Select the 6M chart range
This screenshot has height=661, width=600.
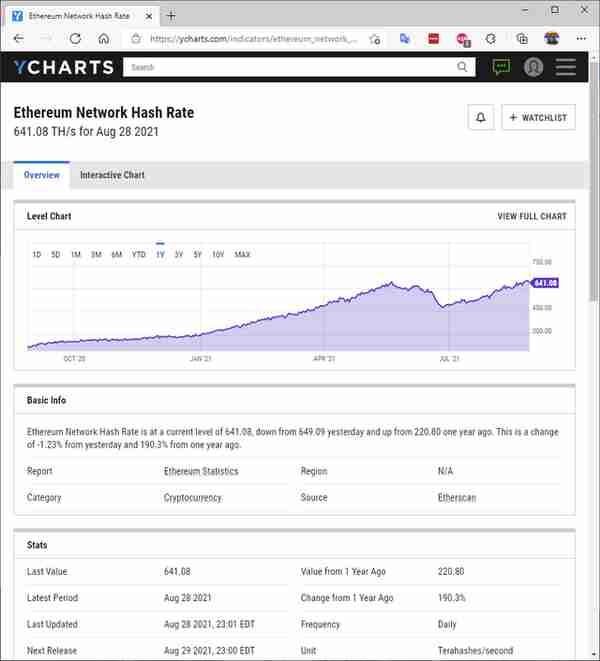pyautogui.click(x=116, y=255)
